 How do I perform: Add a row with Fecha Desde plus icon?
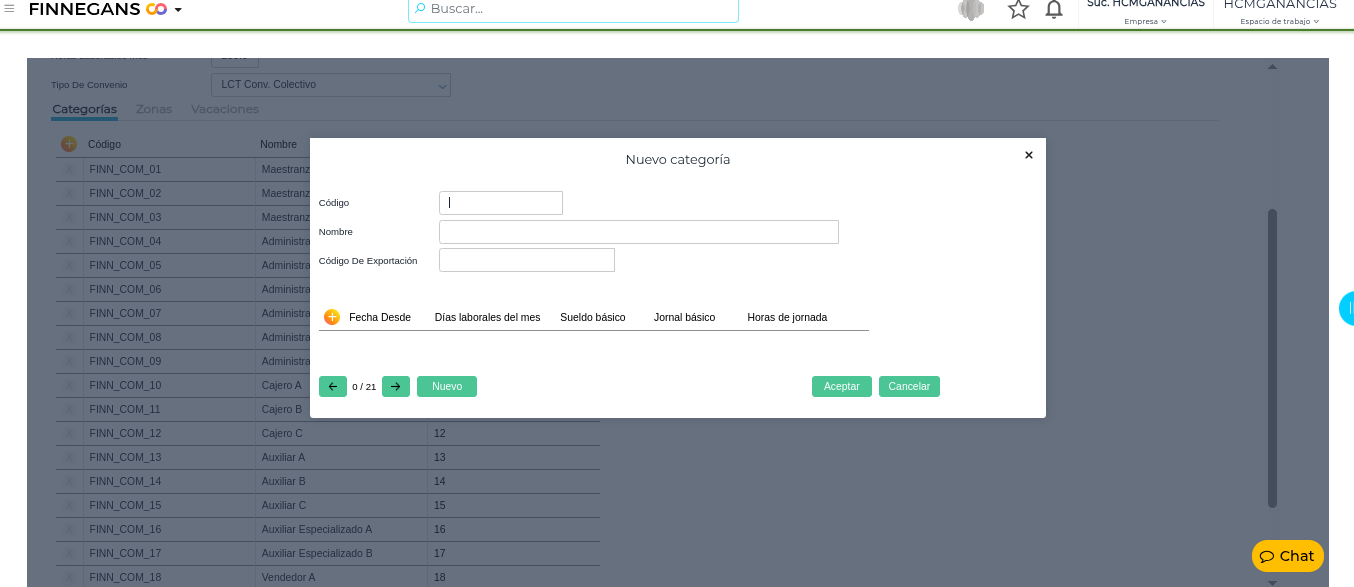(x=332, y=317)
